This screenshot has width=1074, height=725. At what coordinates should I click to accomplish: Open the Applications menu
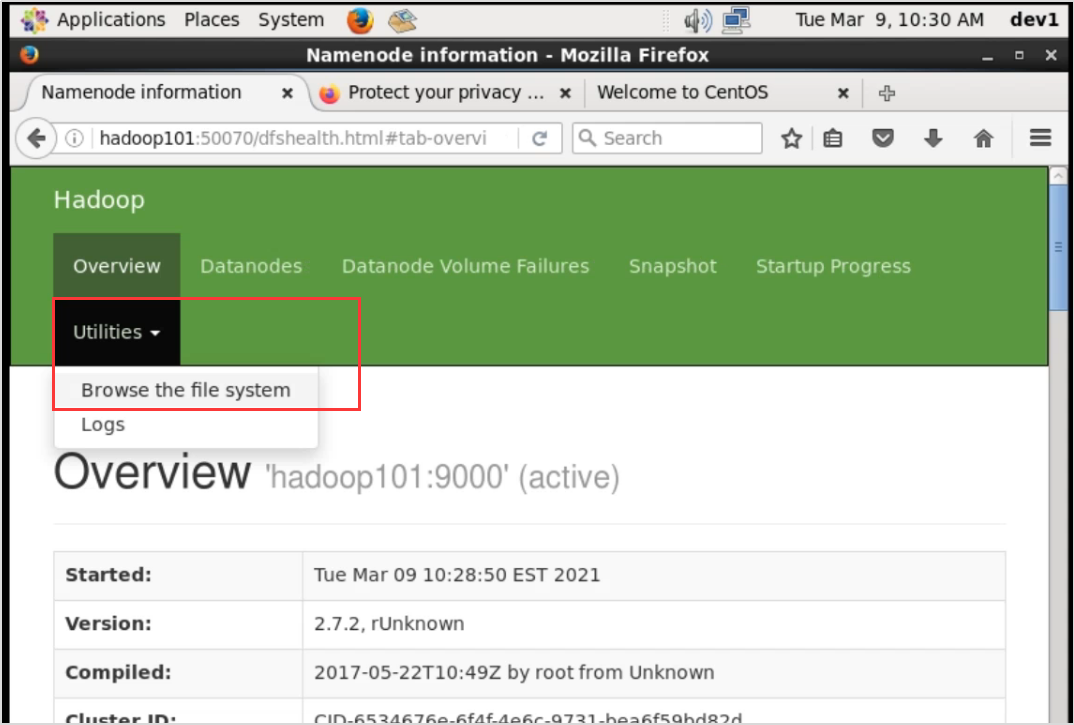coord(111,20)
